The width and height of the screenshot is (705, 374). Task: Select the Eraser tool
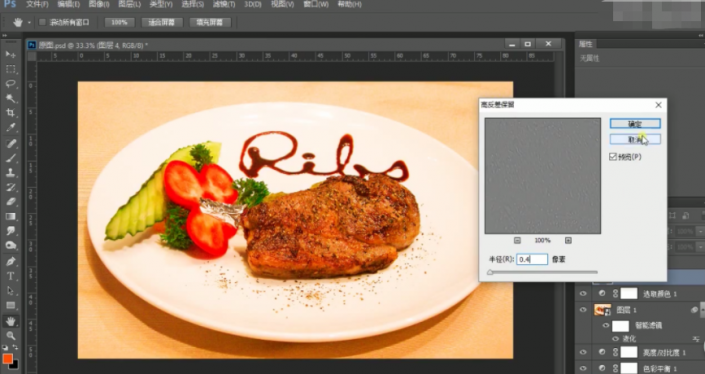pos(10,202)
